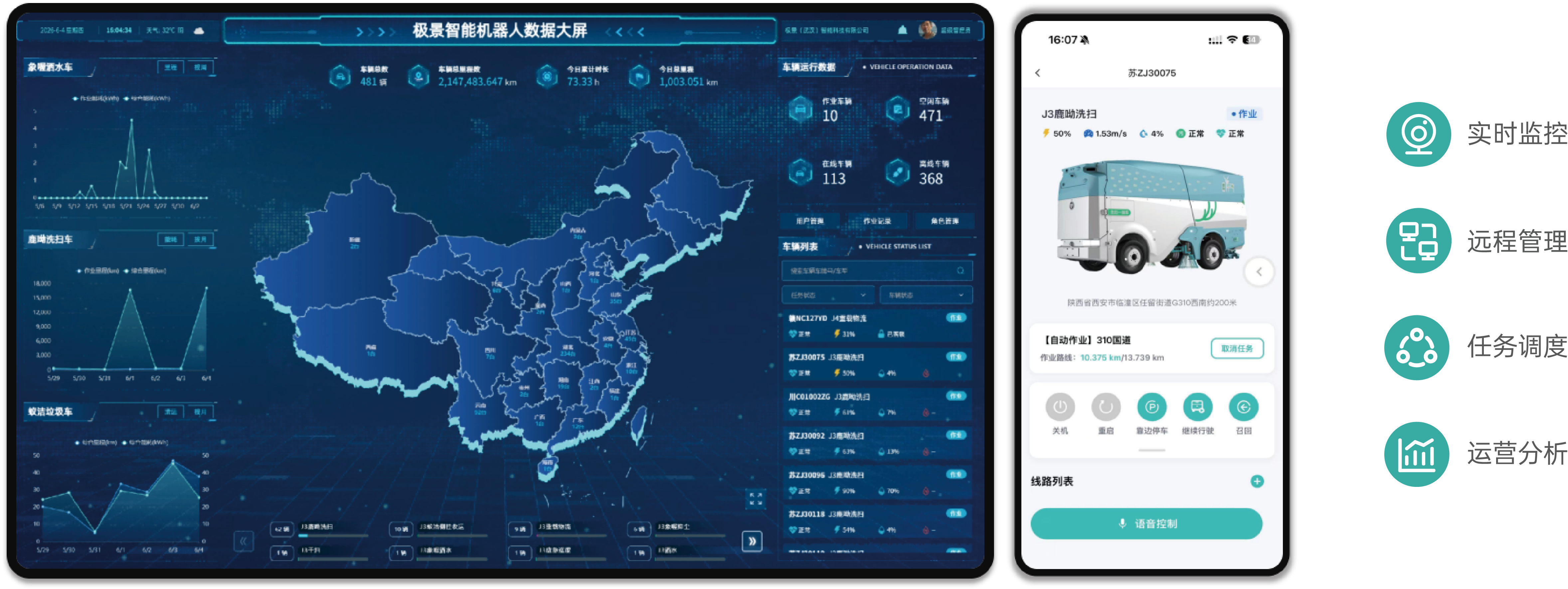Toggle 综合里程(km) legend in 蚊洁垃圾车 chart

[95, 442]
